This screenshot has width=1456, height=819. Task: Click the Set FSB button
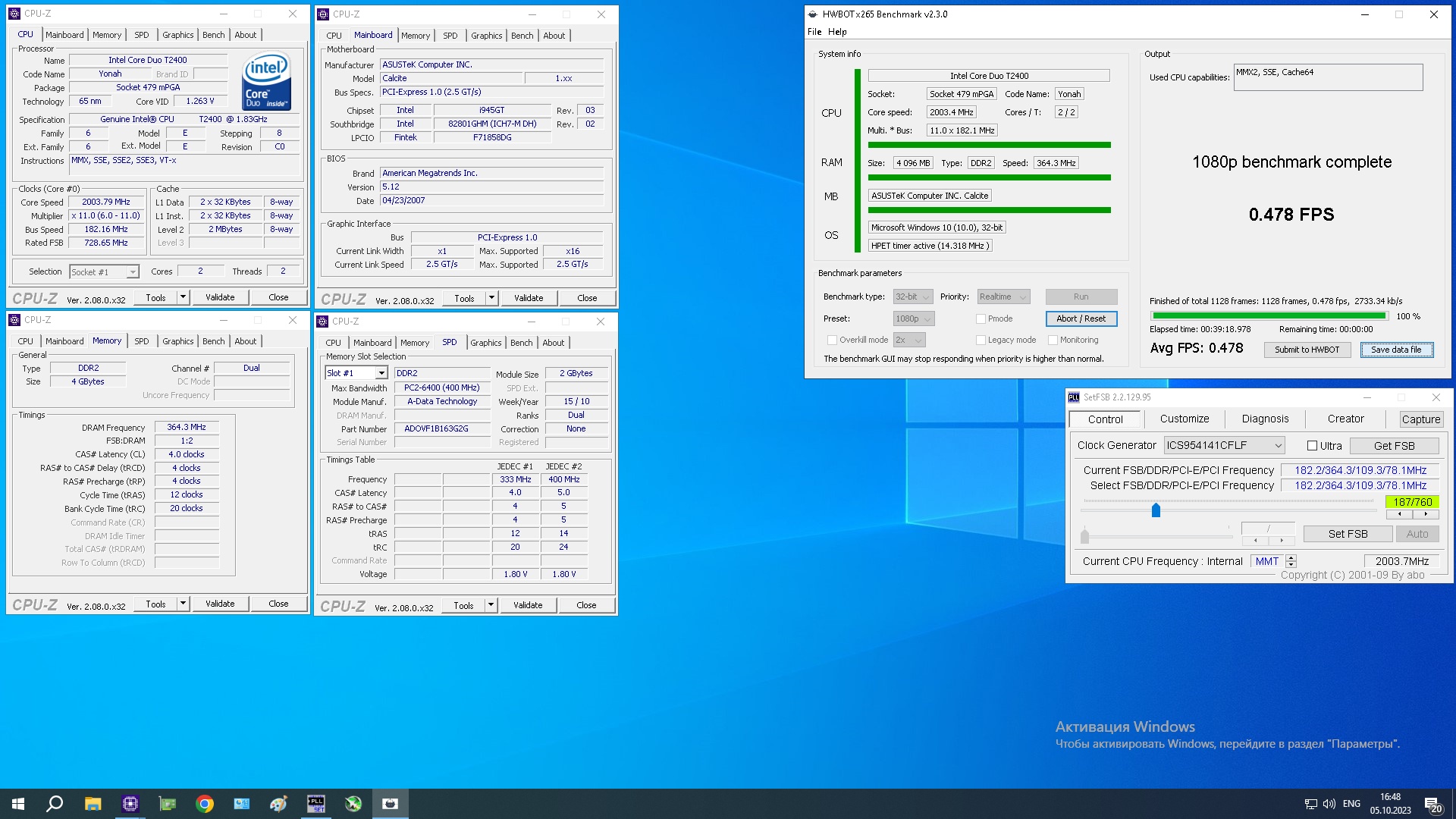[x=1348, y=535]
